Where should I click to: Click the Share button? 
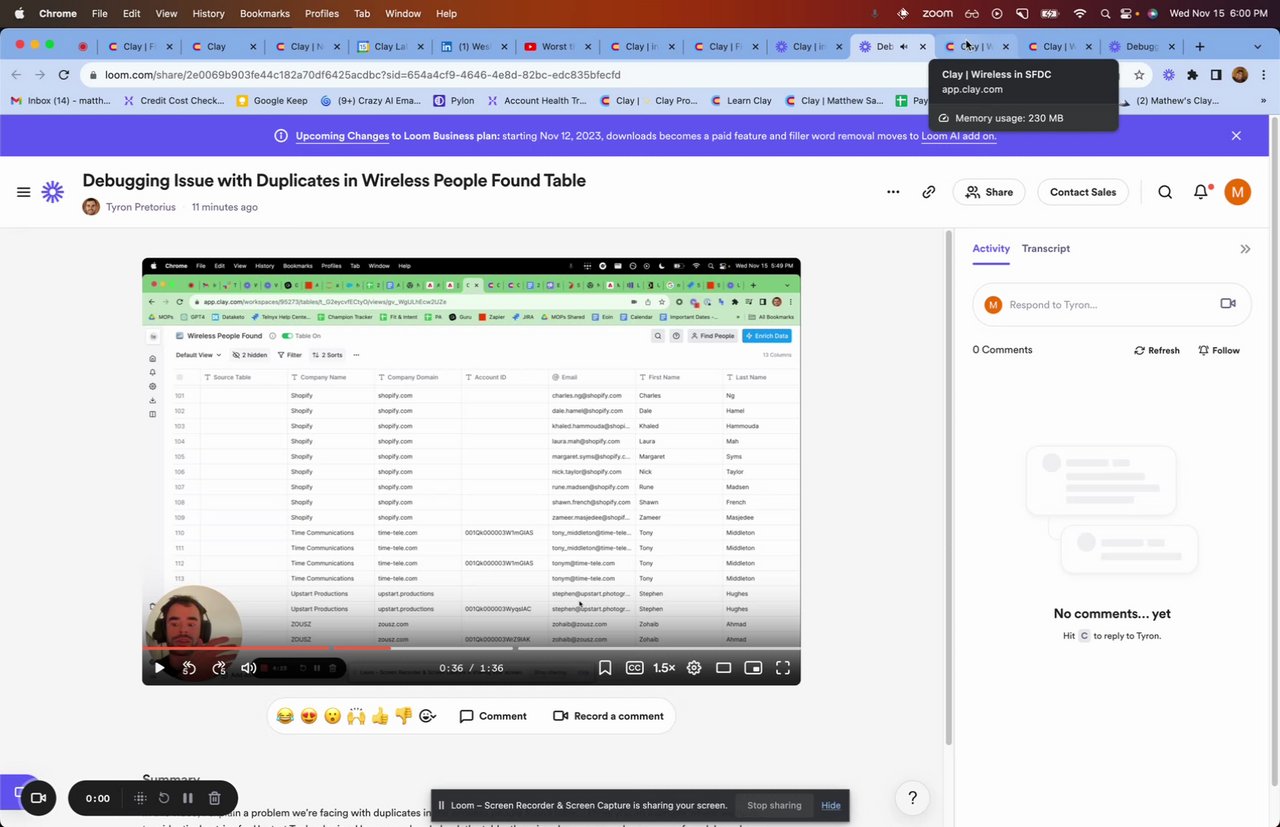pos(988,192)
